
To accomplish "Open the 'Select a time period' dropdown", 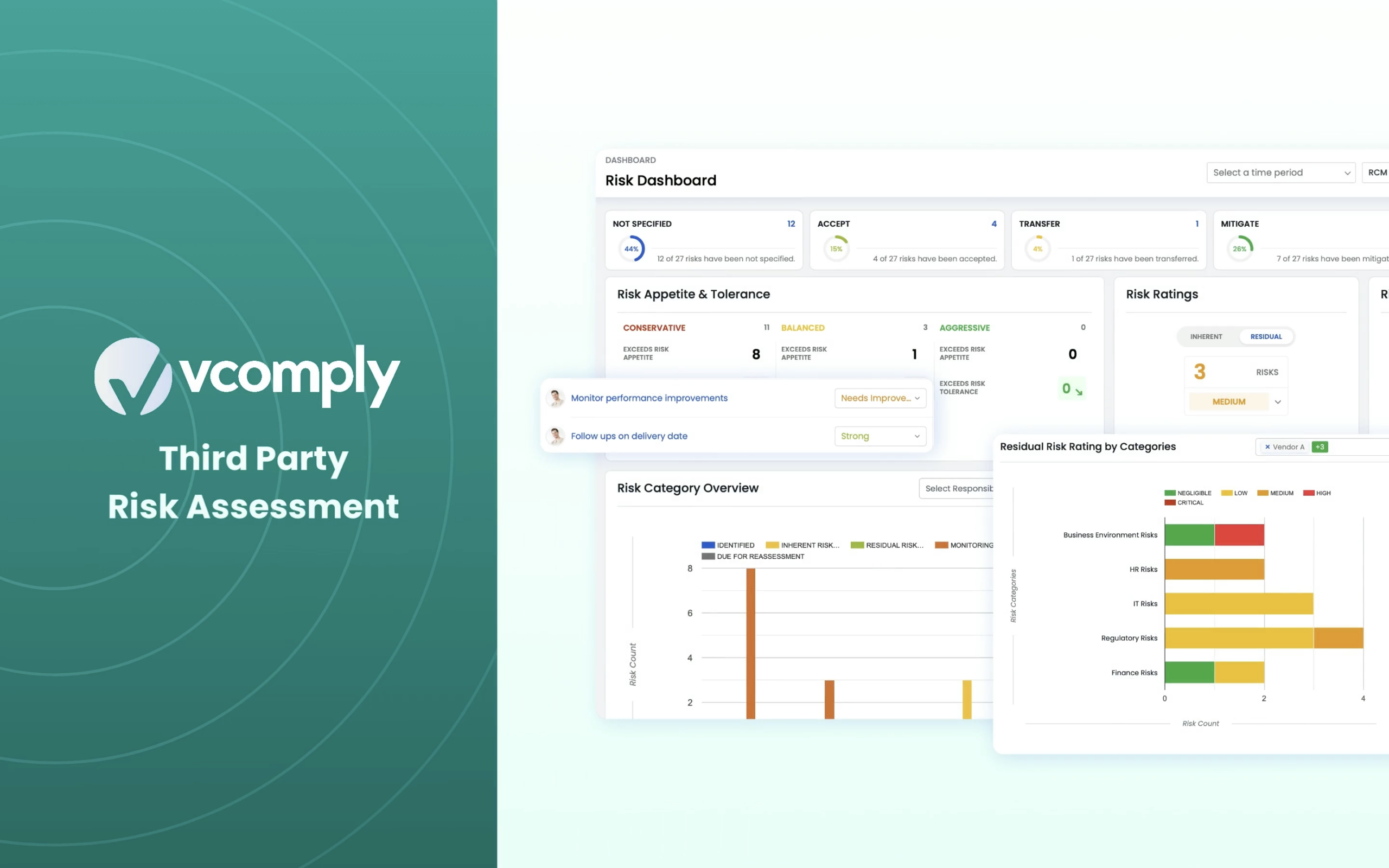I will 1280,172.
